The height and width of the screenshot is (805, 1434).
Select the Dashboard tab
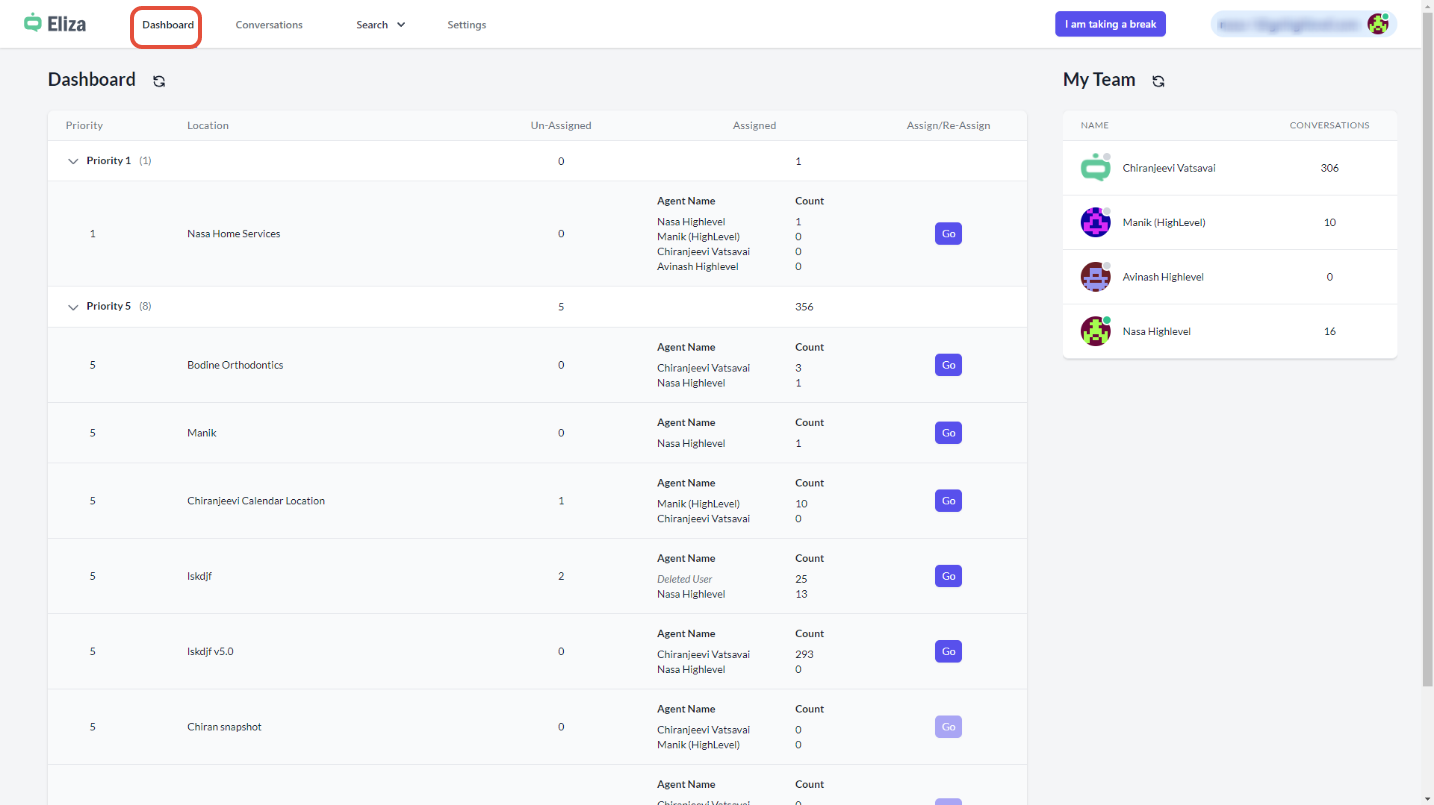click(167, 25)
